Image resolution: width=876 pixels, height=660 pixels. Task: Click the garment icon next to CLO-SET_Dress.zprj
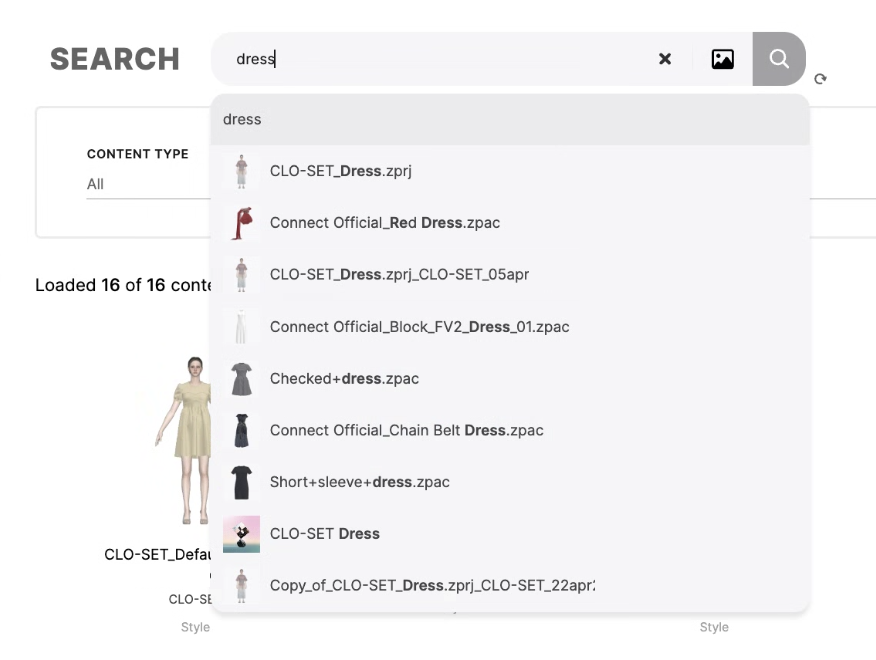[240, 171]
